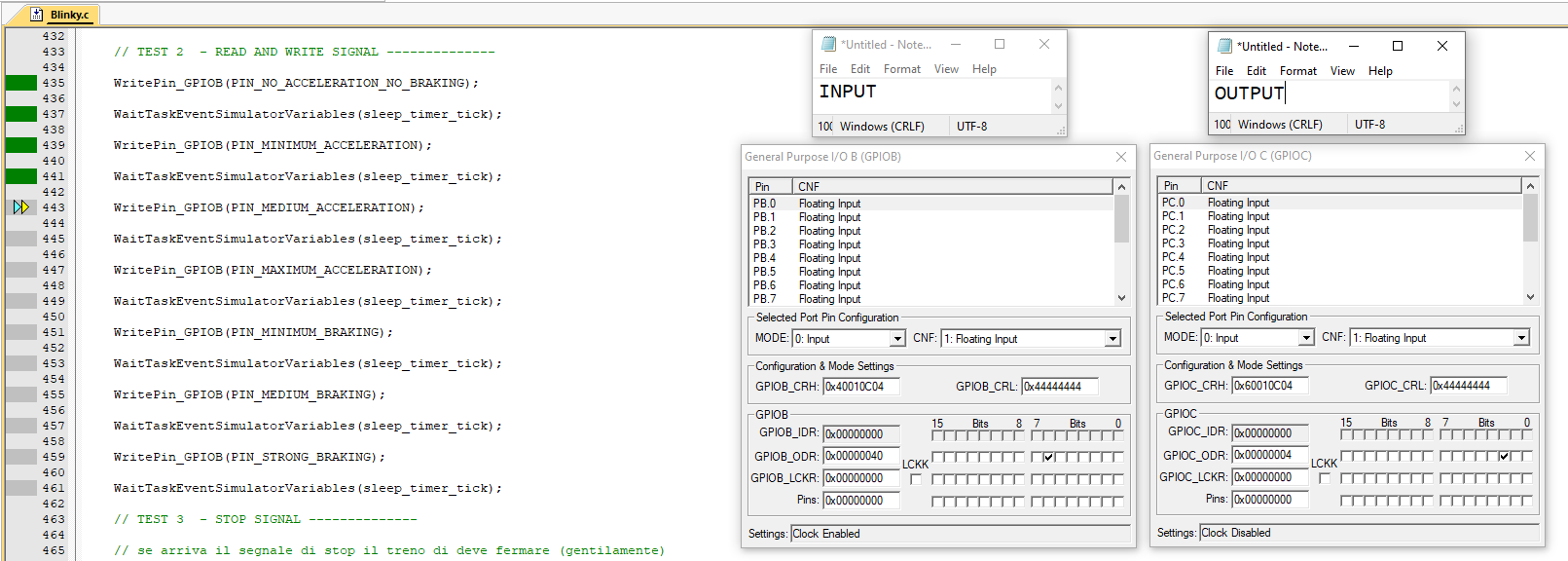The height and width of the screenshot is (561, 1568).
Task: Close the General Purpose I/O C window
Action: pos(1530,156)
